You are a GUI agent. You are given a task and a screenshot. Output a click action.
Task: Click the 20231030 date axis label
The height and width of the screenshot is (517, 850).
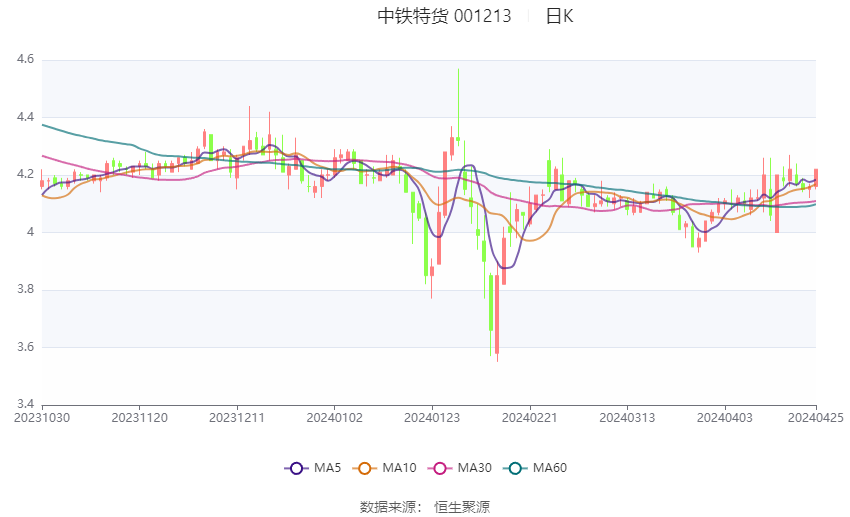click(42, 418)
